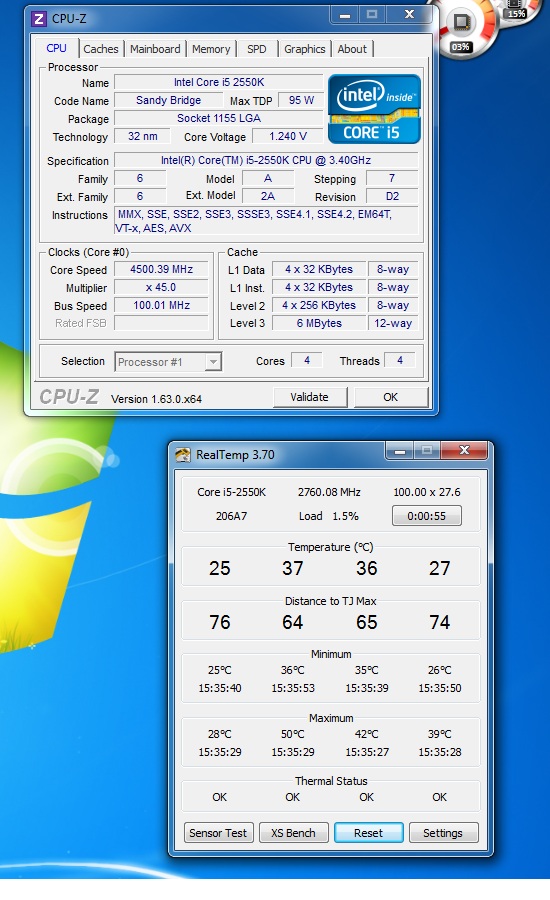Click the core temperature reading '37'
This screenshot has width=550, height=900.
pyautogui.click(x=293, y=568)
